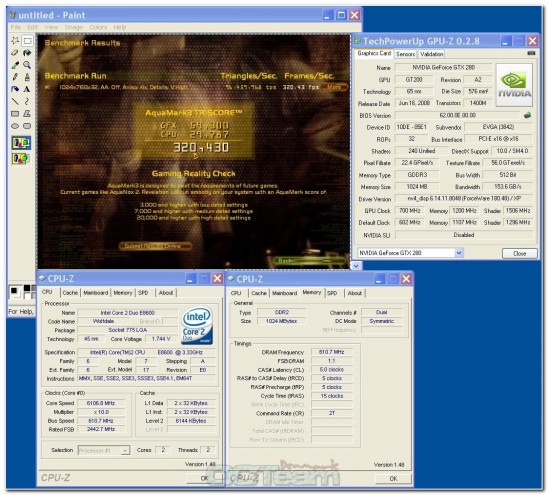Choose the Pencil tool in Paint
548x495 pixels.
[15, 77]
